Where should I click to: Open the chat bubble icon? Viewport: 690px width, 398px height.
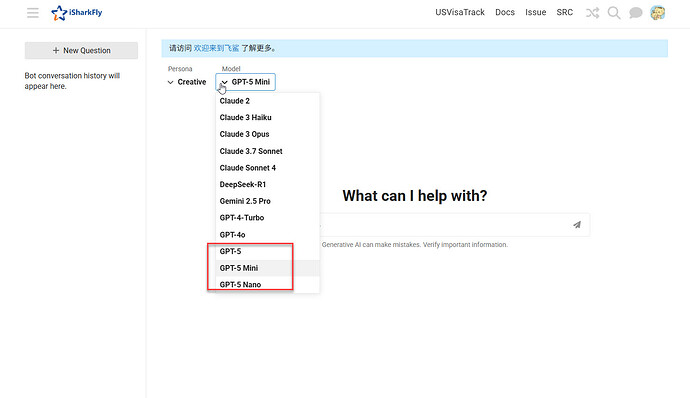[x=635, y=13]
